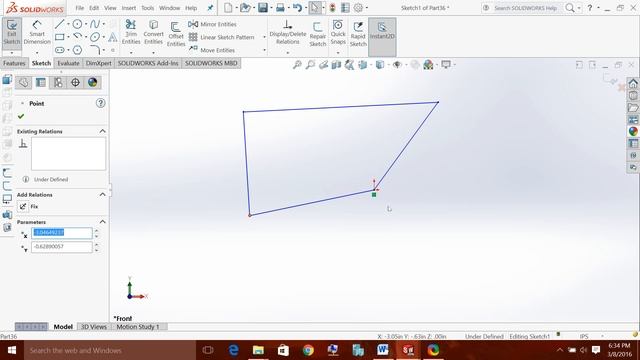This screenshot has height=360, width=640.
Task: Open Display/Delete Relations
Action: [x=288, y=32]
